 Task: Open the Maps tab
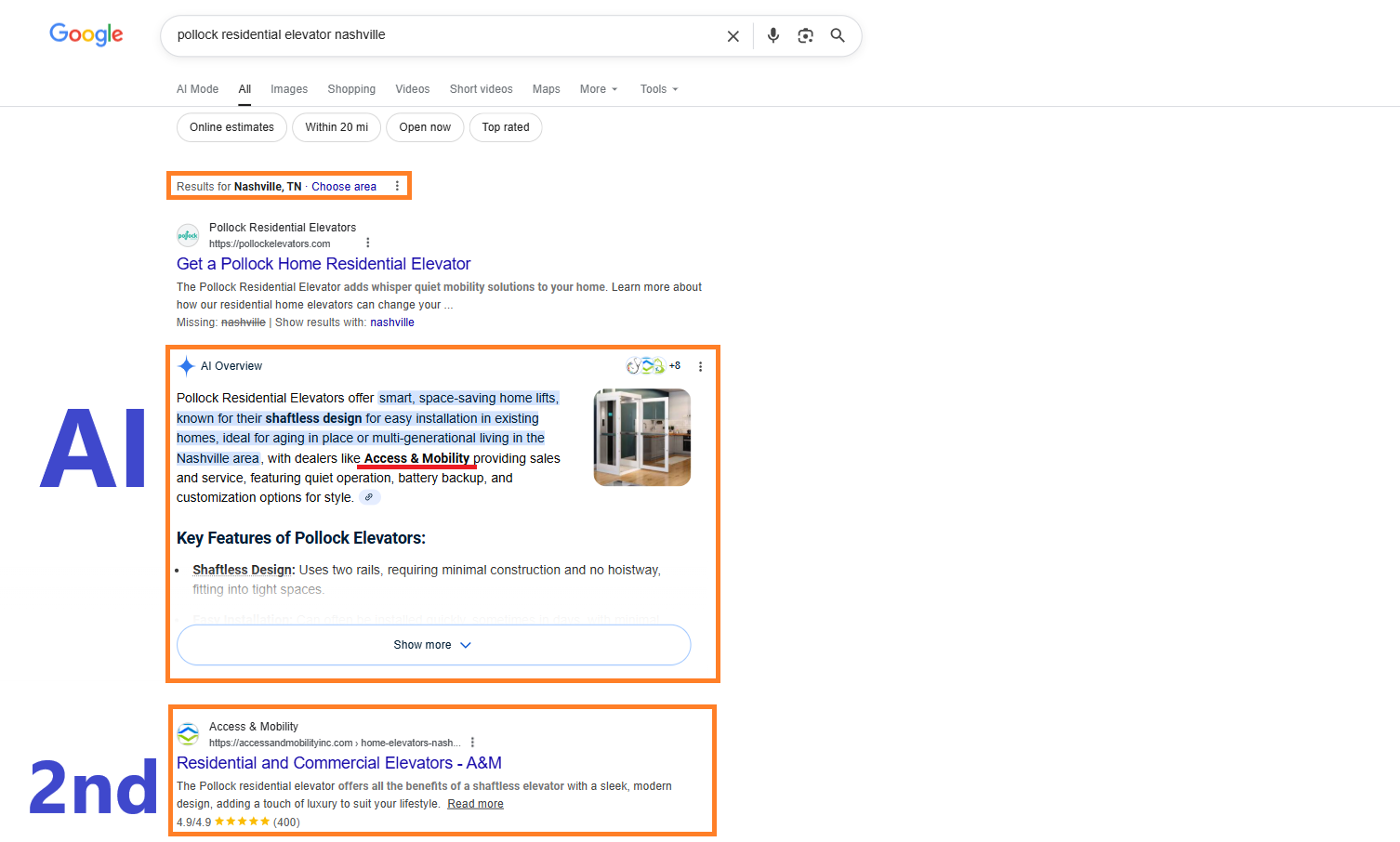tap(546, 89)
